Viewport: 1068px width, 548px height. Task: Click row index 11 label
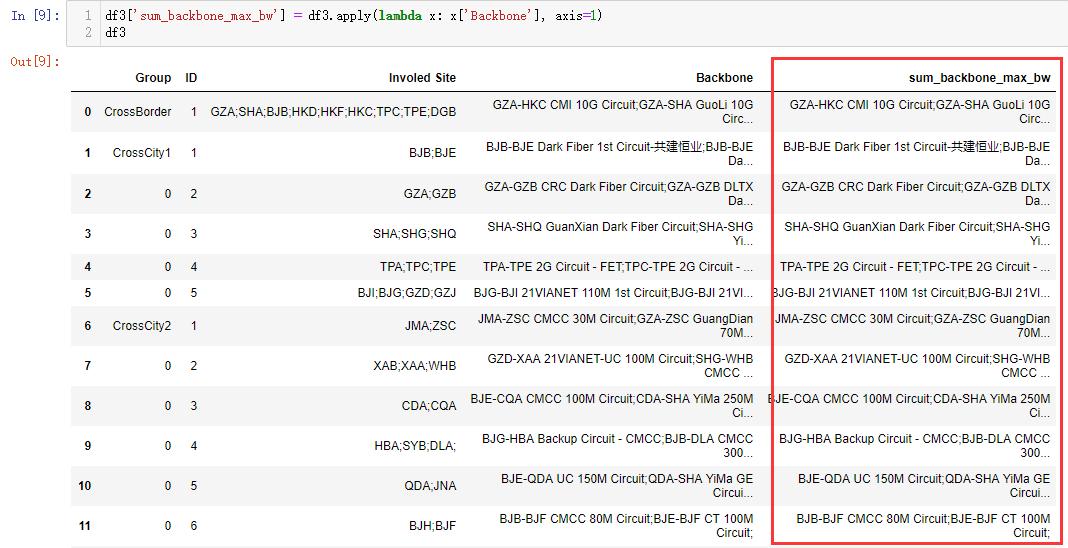pos(84,526)
